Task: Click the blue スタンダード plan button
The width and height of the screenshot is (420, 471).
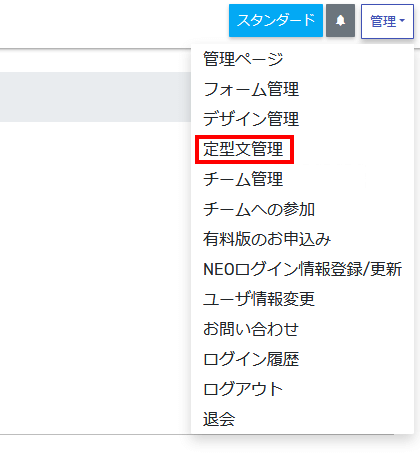Action: (276, 21)
